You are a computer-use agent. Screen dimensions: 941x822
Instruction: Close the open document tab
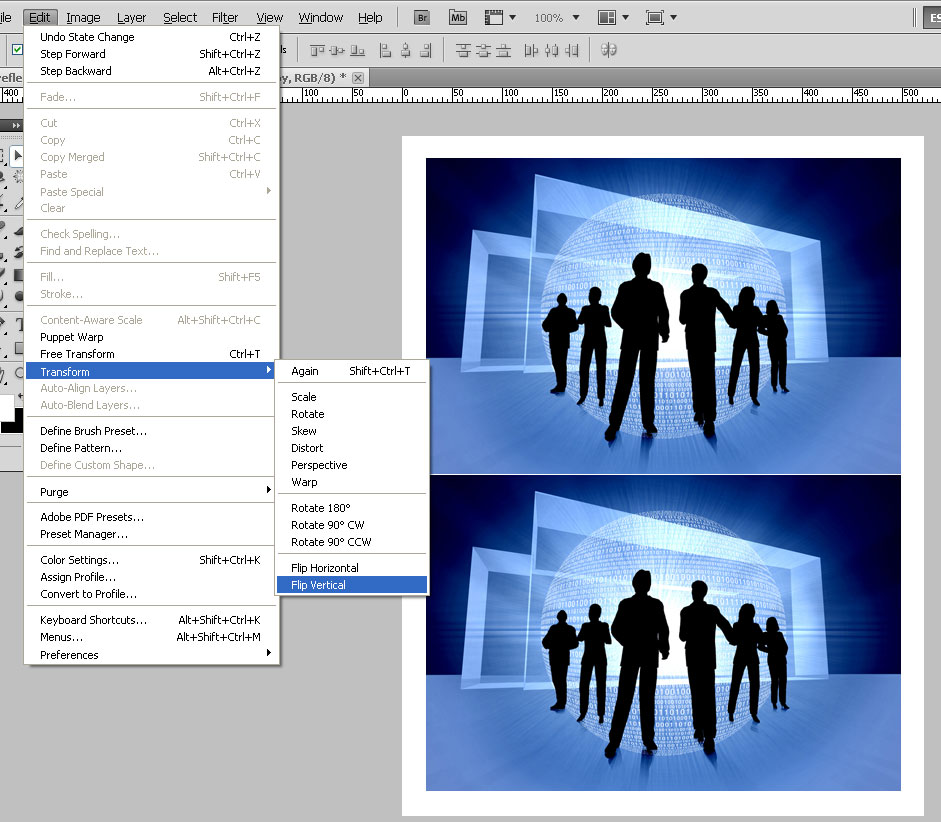pyautogui.click(x=358, y=77)
